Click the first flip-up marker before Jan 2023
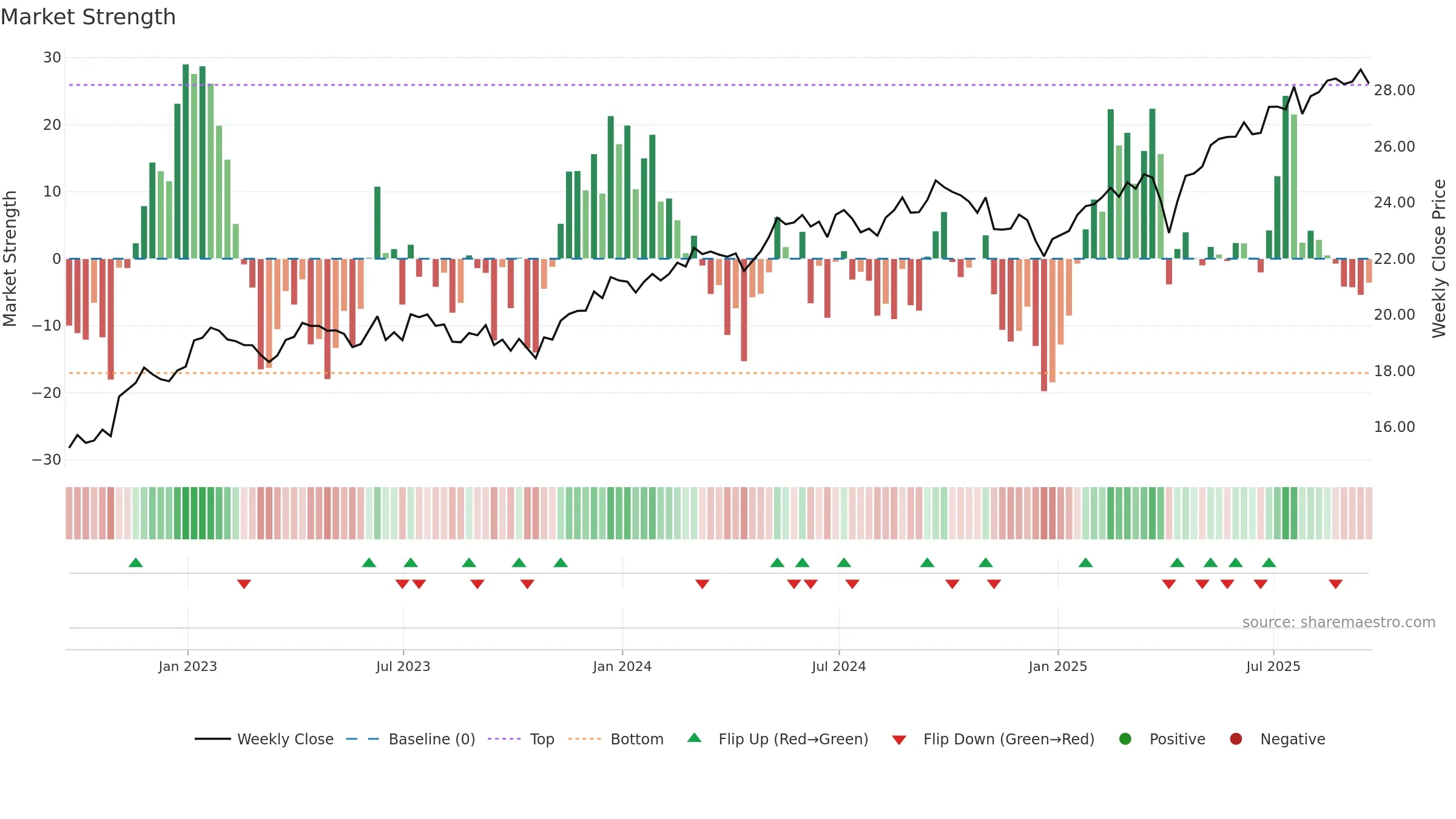 coord(136,562)
